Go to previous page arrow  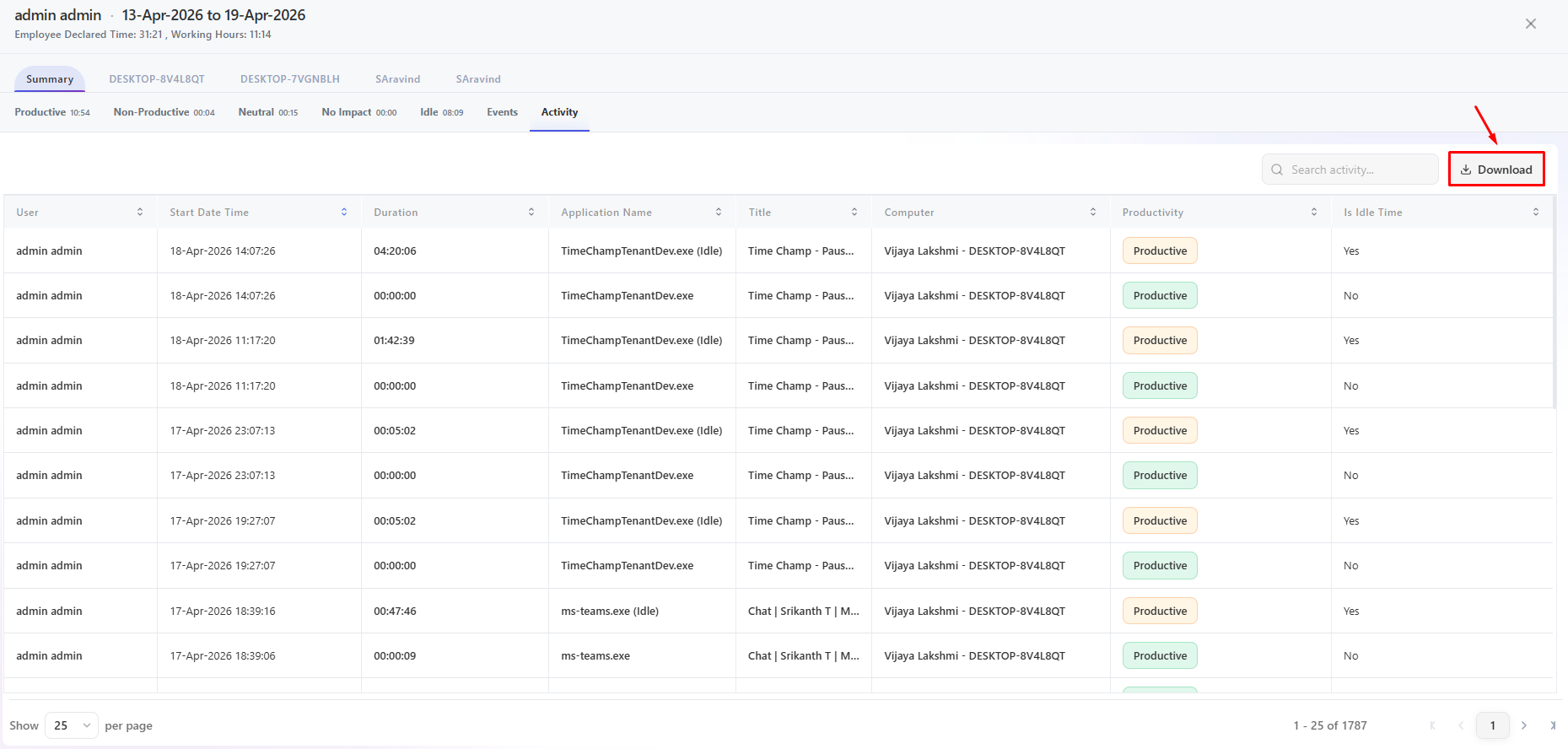click(x=1461, y=725)
